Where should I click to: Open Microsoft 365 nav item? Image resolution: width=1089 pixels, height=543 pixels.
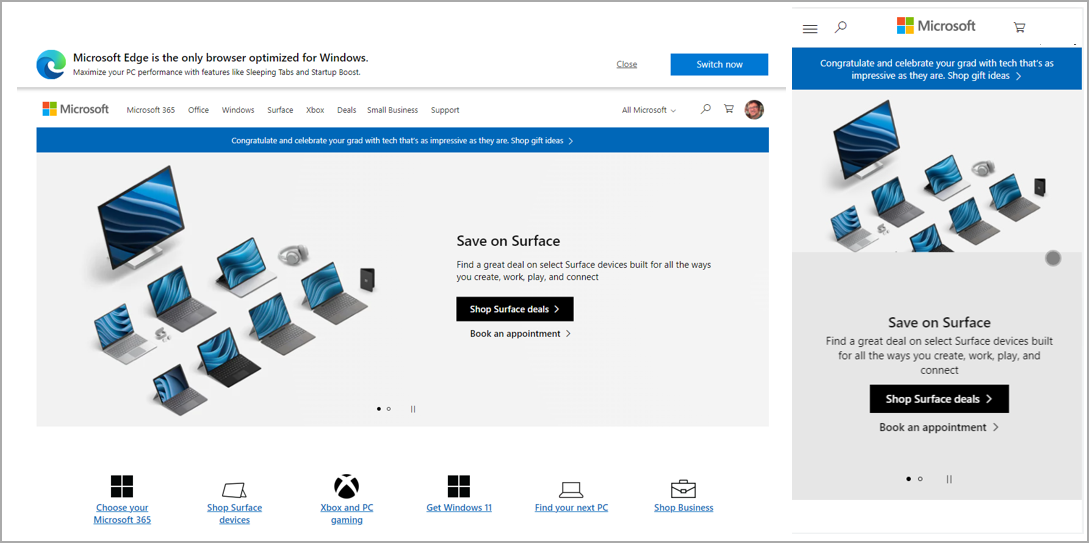[x=151, y=110]
